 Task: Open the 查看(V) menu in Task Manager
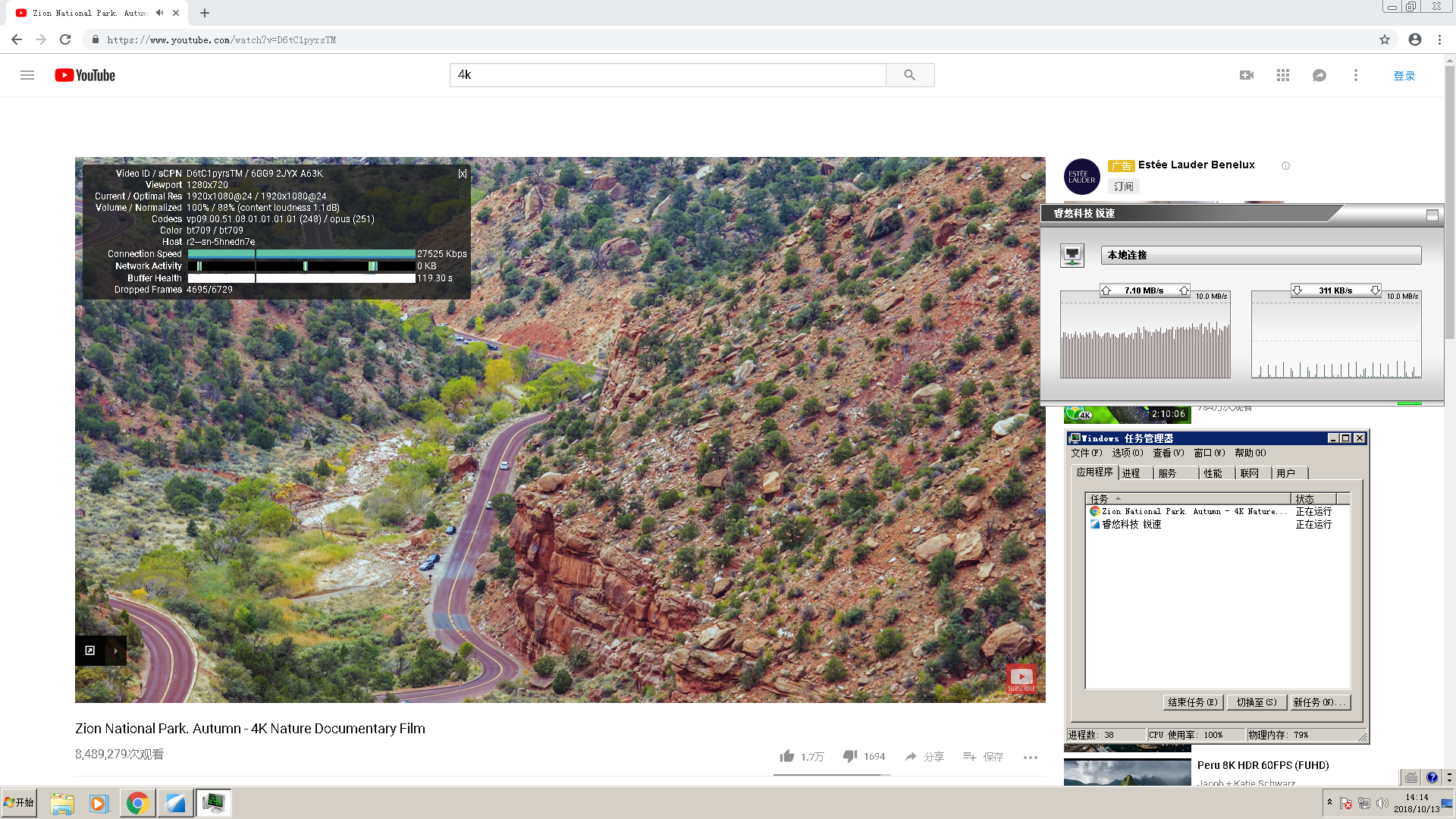(1167, 453)
